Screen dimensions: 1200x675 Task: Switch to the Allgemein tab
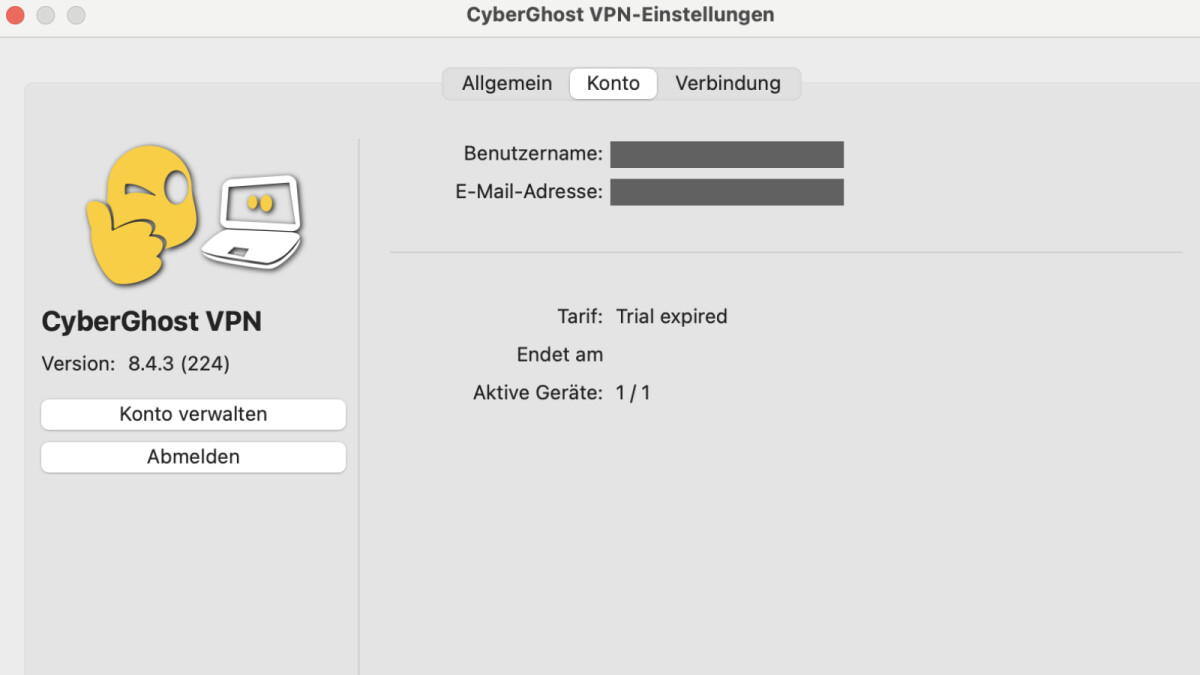click(506, 84)
